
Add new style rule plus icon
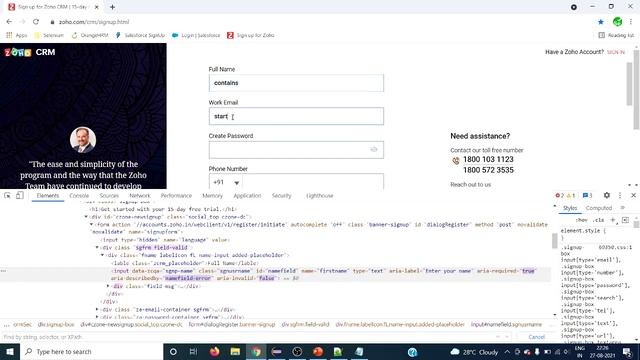point(613,220)
